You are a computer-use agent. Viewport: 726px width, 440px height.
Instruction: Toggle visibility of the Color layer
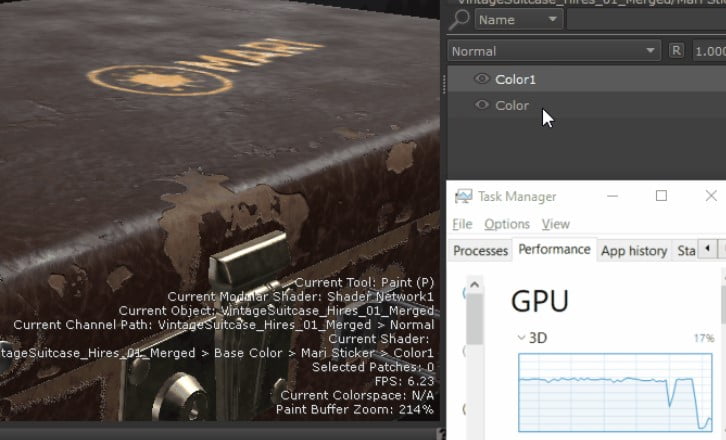(481, 105)
